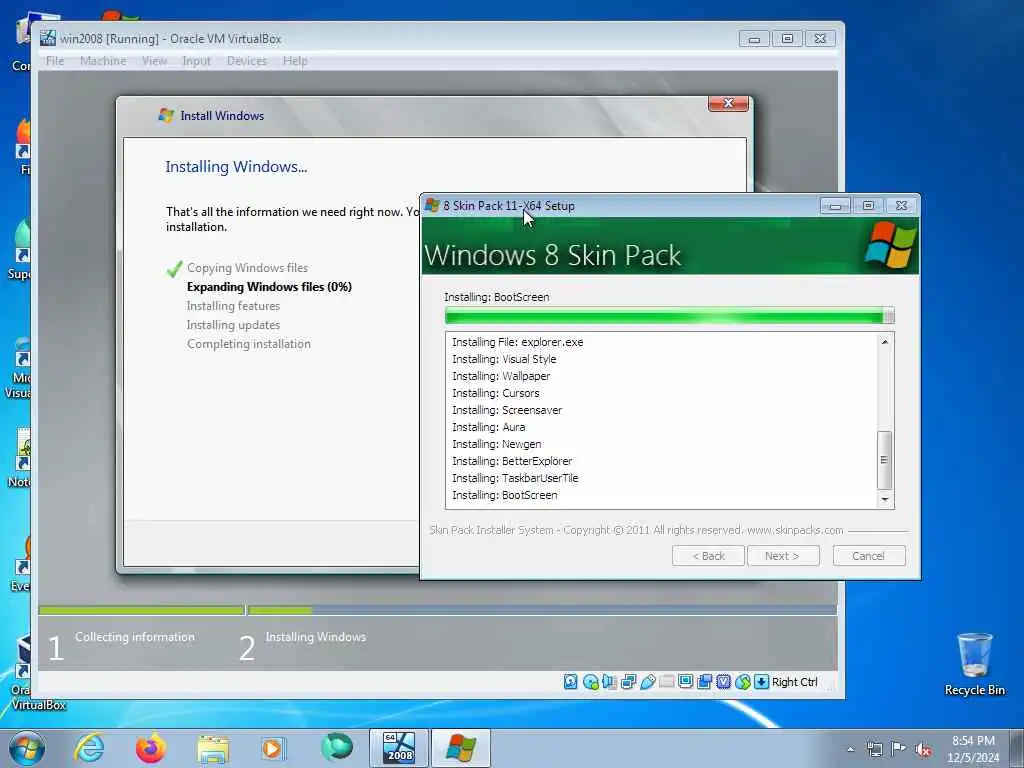Click the grayed shared folders indicator
The width and height of the screenshot is (1024, 768).
click(666, 682)
